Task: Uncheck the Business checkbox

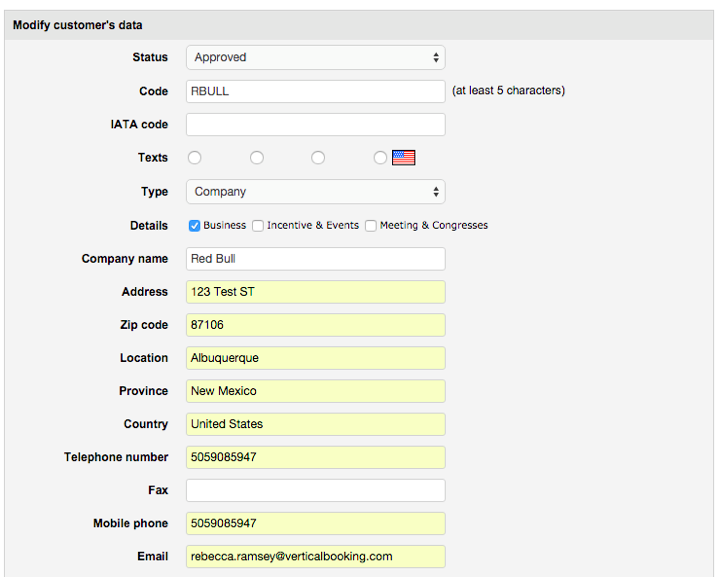Action: coord(194,225)
